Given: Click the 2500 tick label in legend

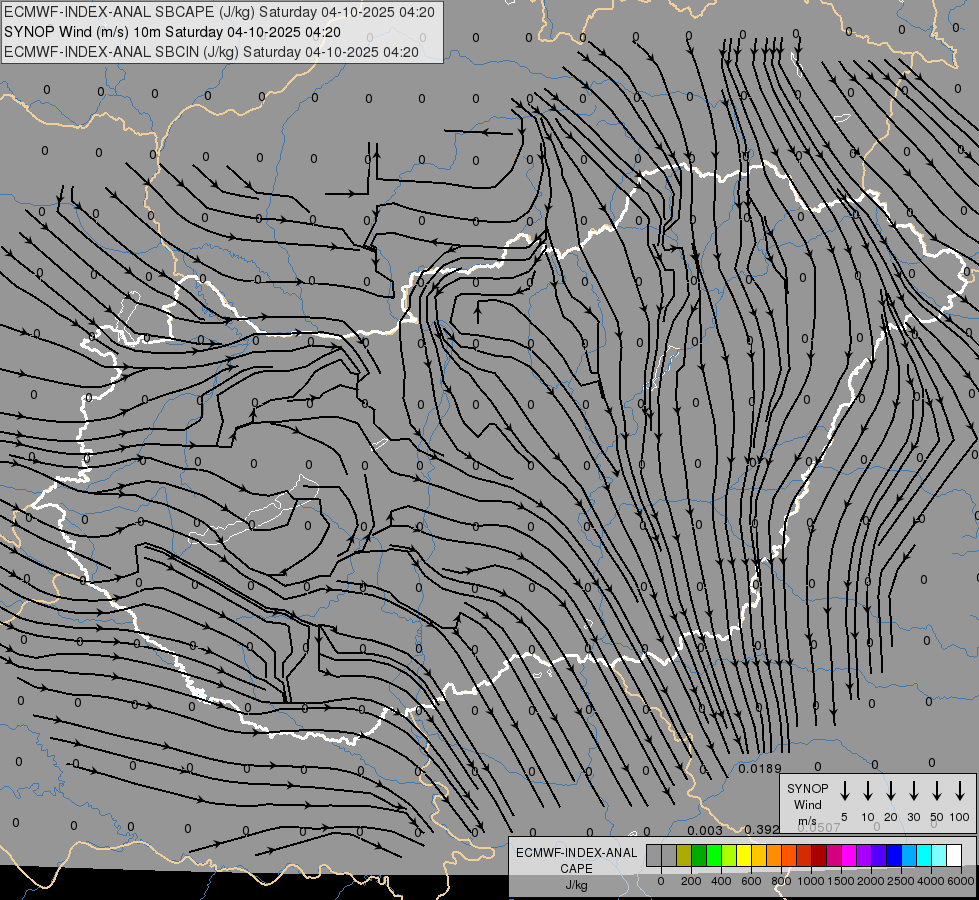Looking at the screenshot, I should [x=901, y=881].
